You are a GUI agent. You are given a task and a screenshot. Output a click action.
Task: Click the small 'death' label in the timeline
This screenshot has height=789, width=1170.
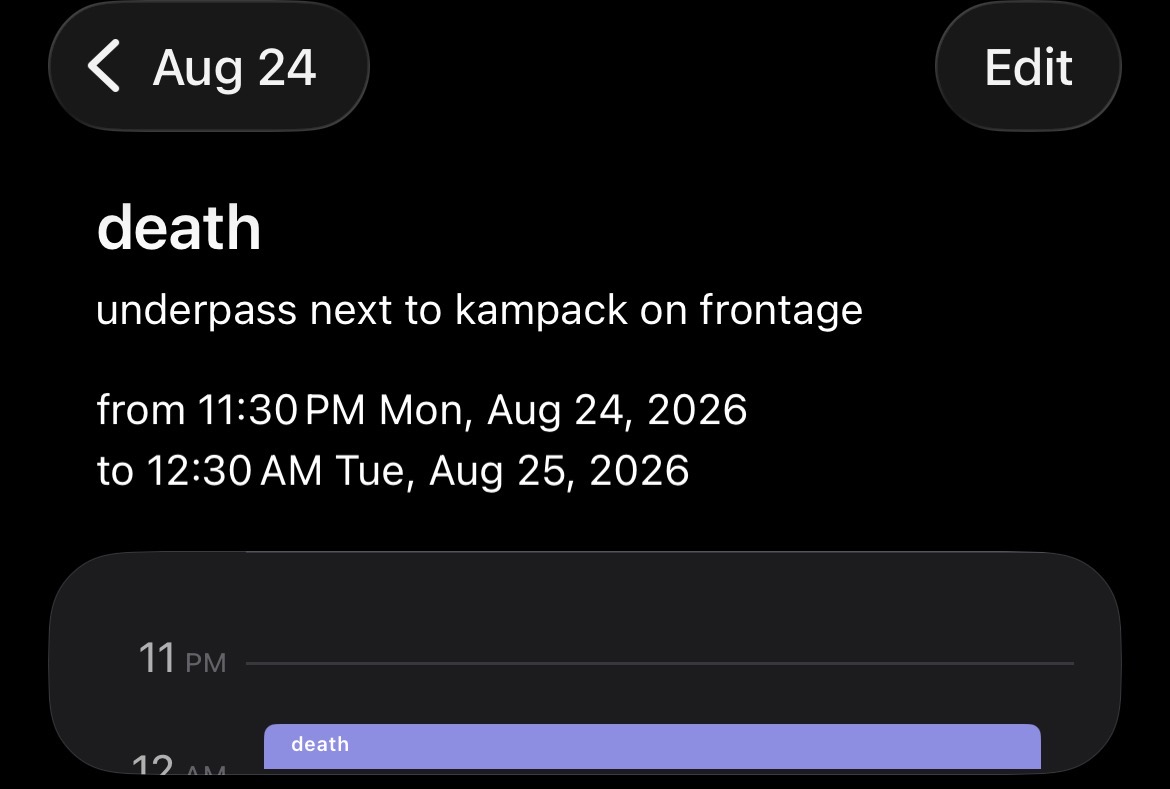(x=320, y=744)
